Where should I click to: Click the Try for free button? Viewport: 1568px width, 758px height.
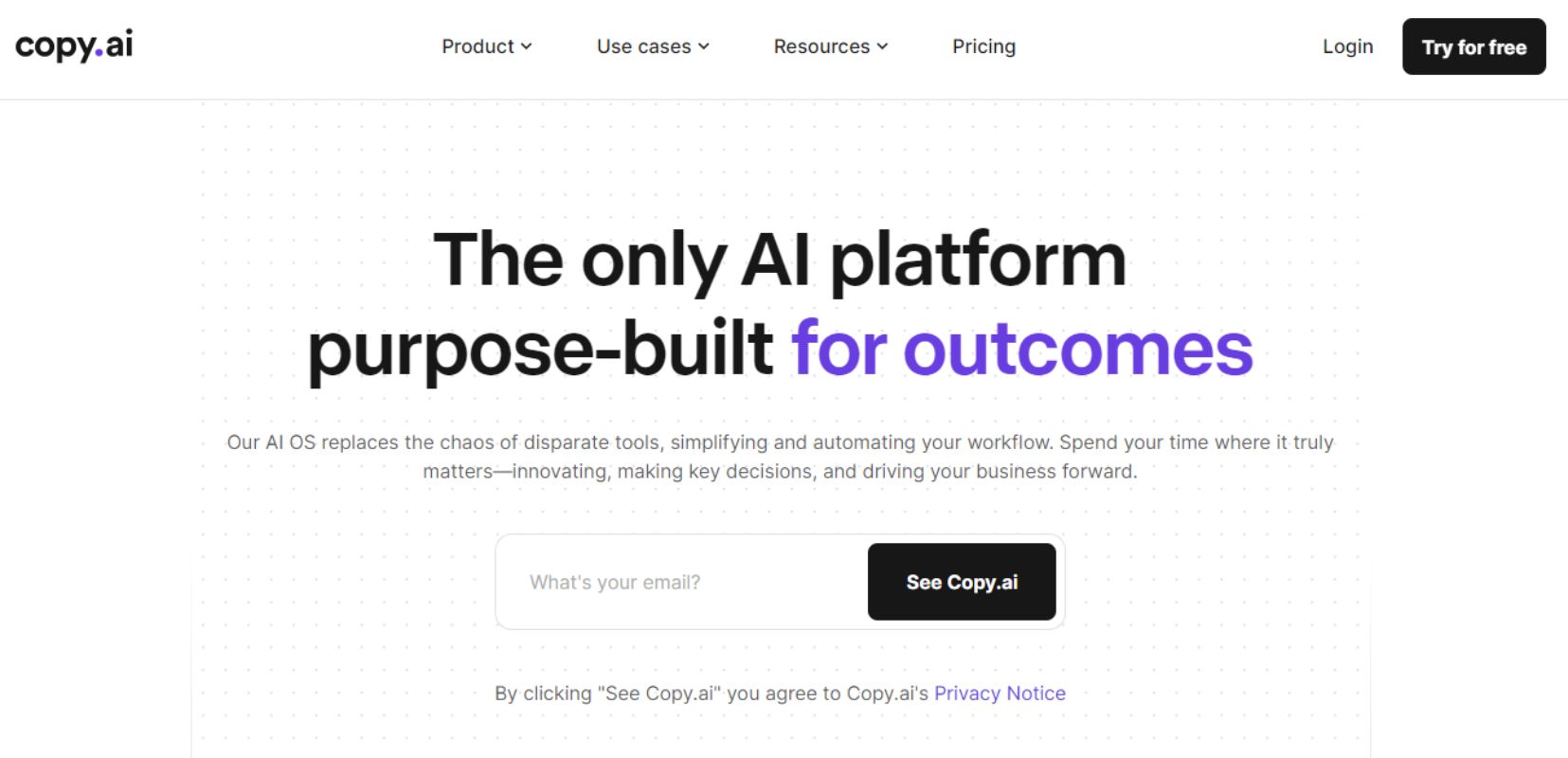[1473, 46]
